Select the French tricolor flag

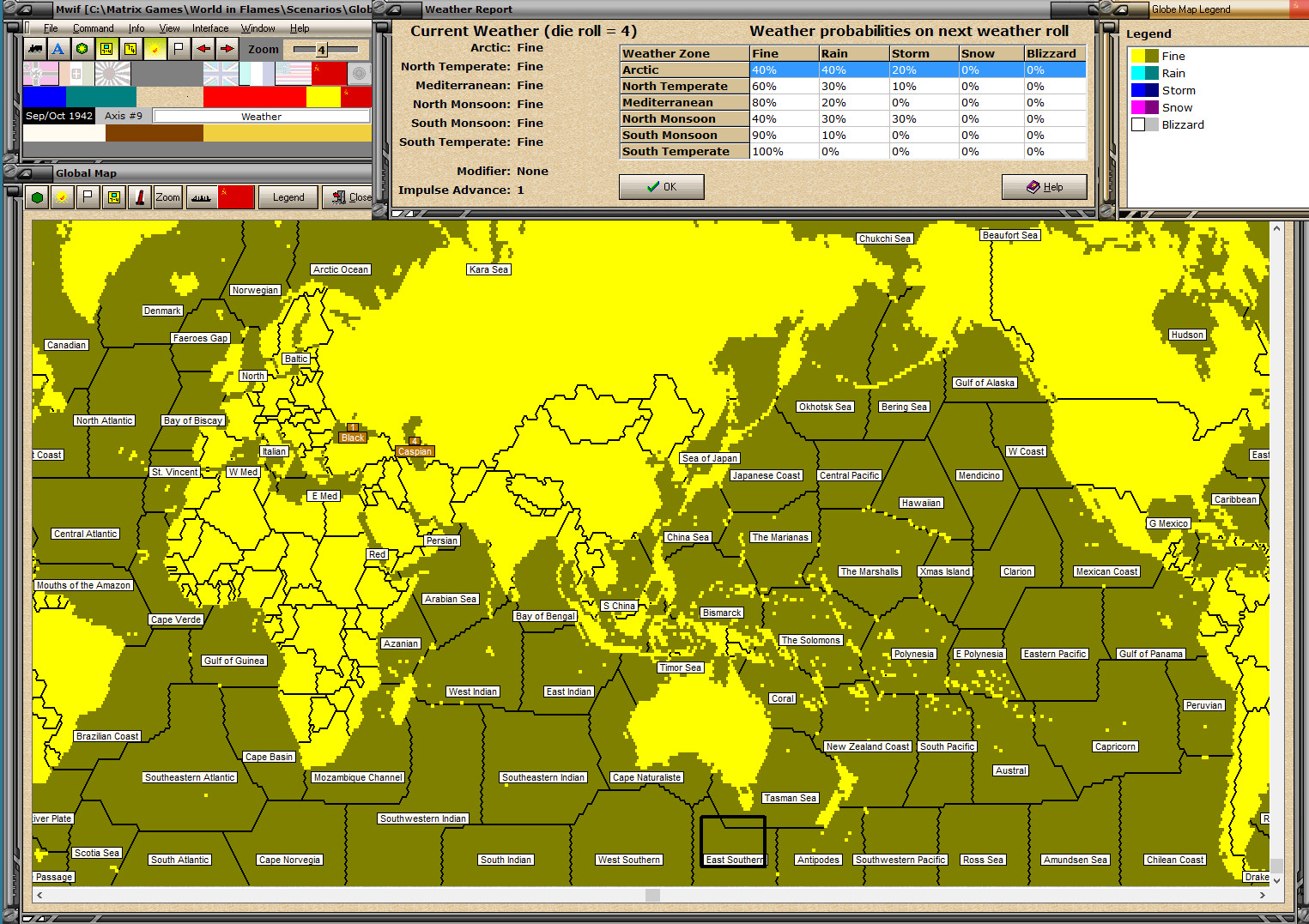[x=257, y=74]
